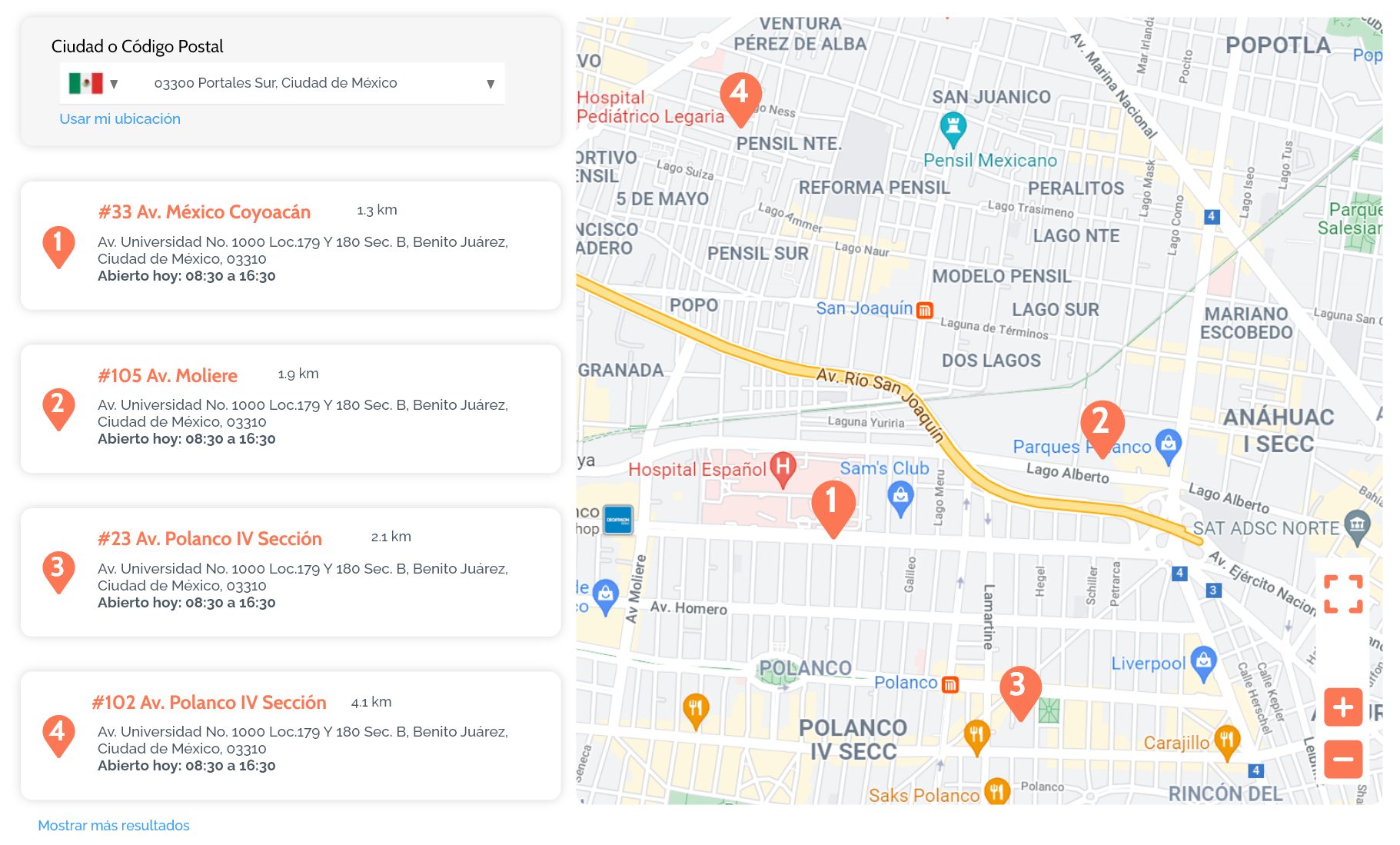Click the Pensil Mexicano landmark icon
Image resolution: width=1400 pixels, height=845 pixels.
coord(953,128)
